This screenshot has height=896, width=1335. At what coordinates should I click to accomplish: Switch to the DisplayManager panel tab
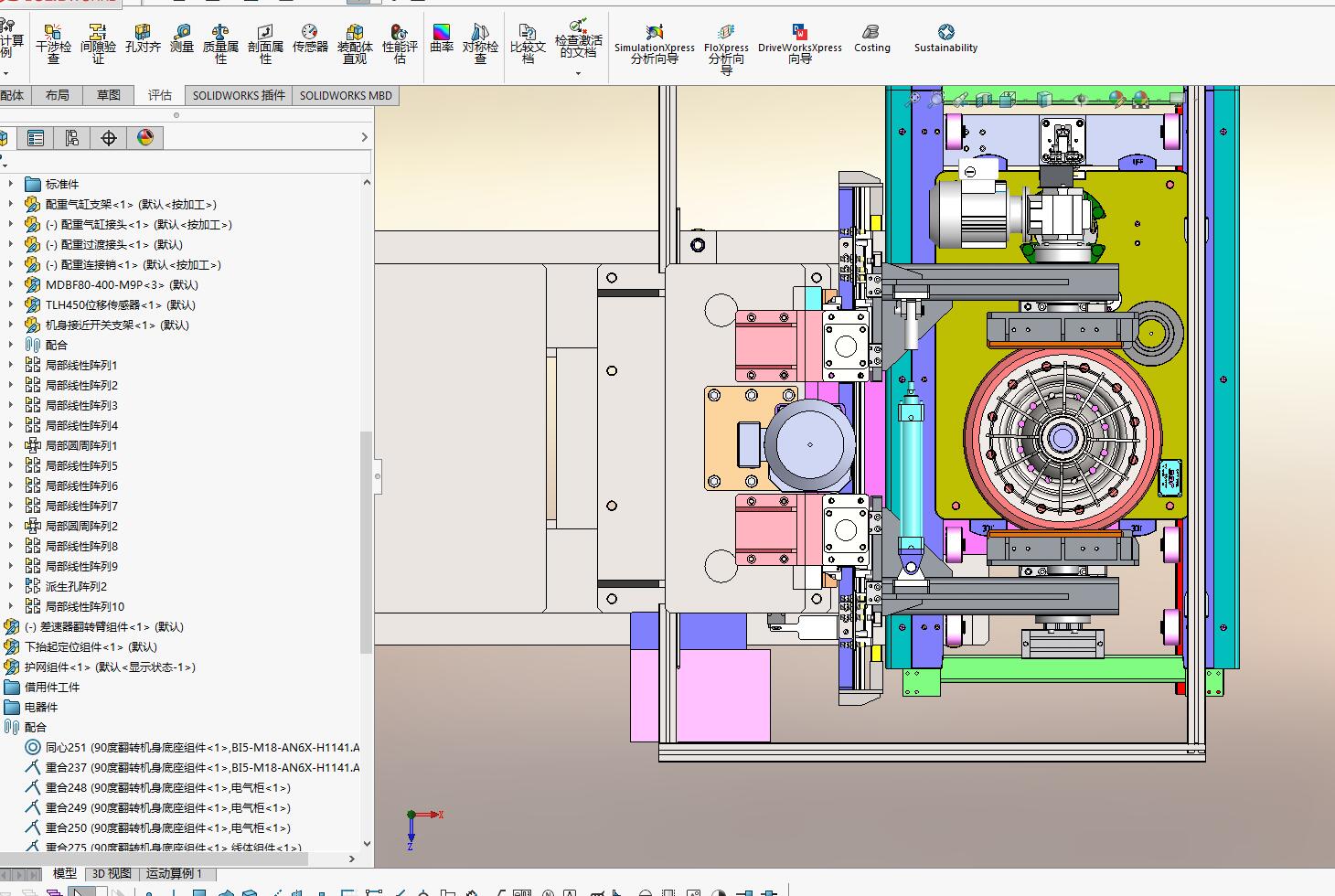point(145,138)
